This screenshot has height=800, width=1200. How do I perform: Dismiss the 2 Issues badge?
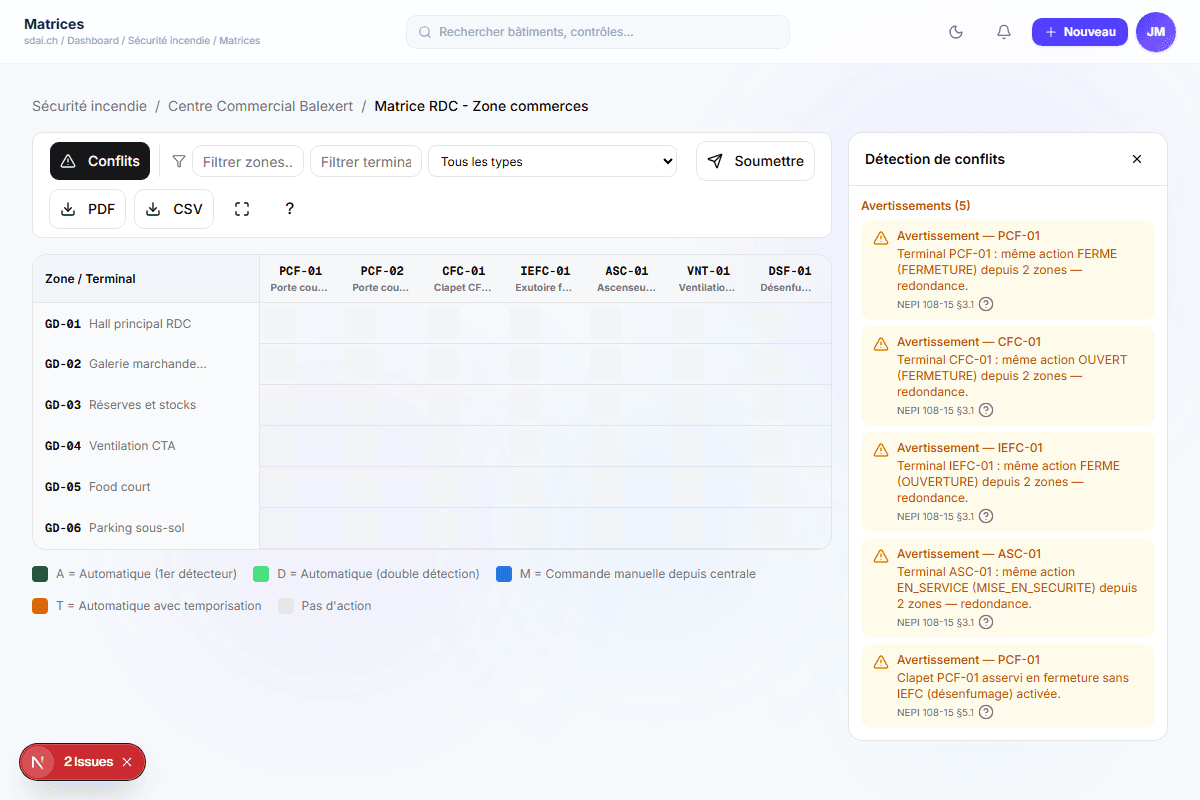coord(127,762)
